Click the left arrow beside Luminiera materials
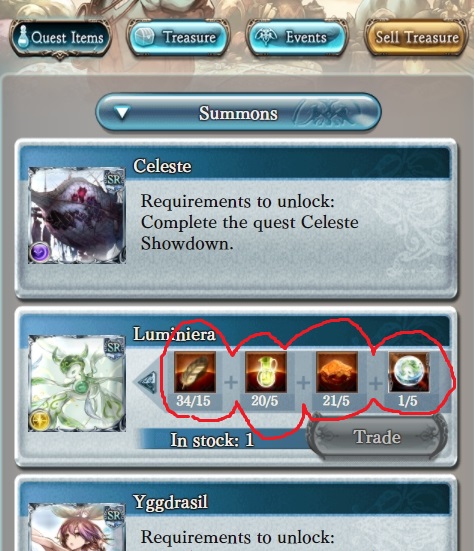 [146, 382]
